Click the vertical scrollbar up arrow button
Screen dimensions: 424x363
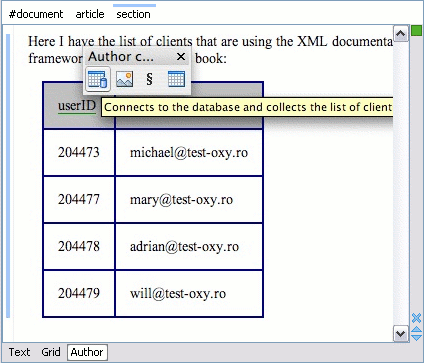[401, 33]
